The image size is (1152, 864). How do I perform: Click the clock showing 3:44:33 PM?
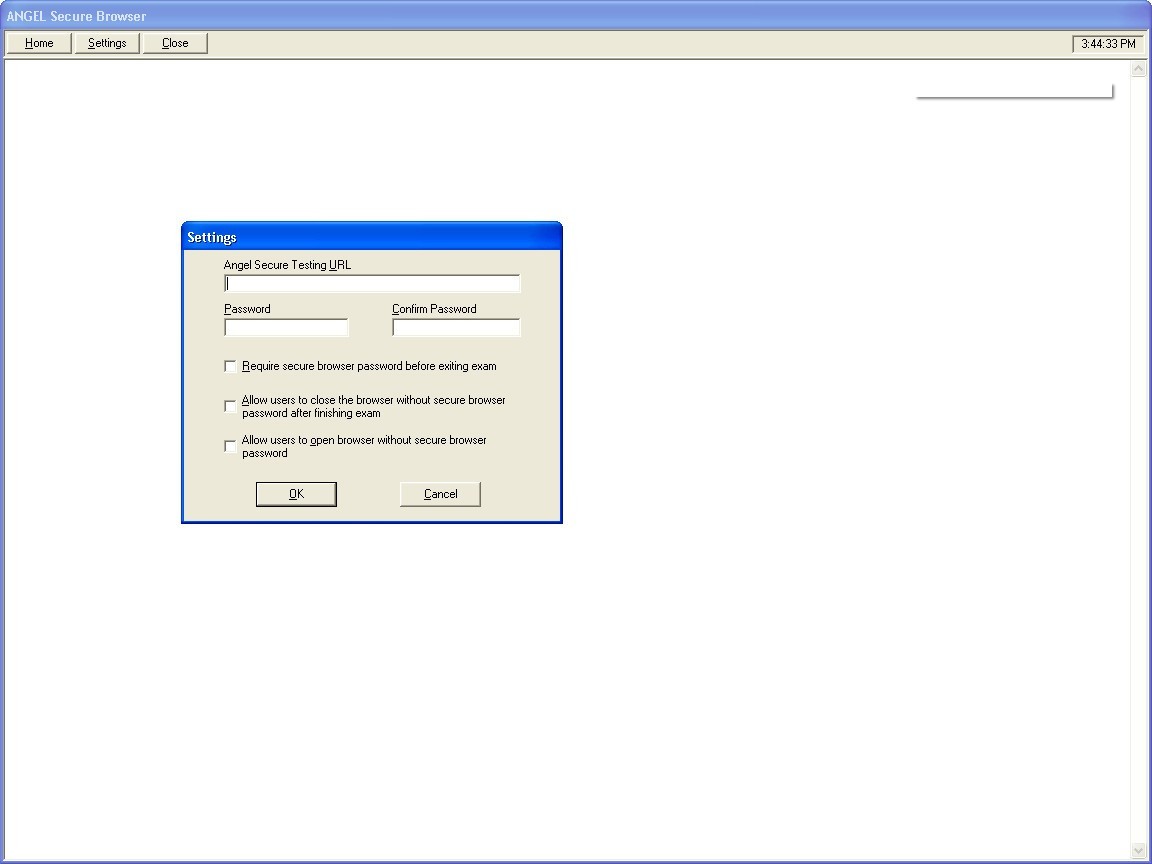click(1107, 44)
